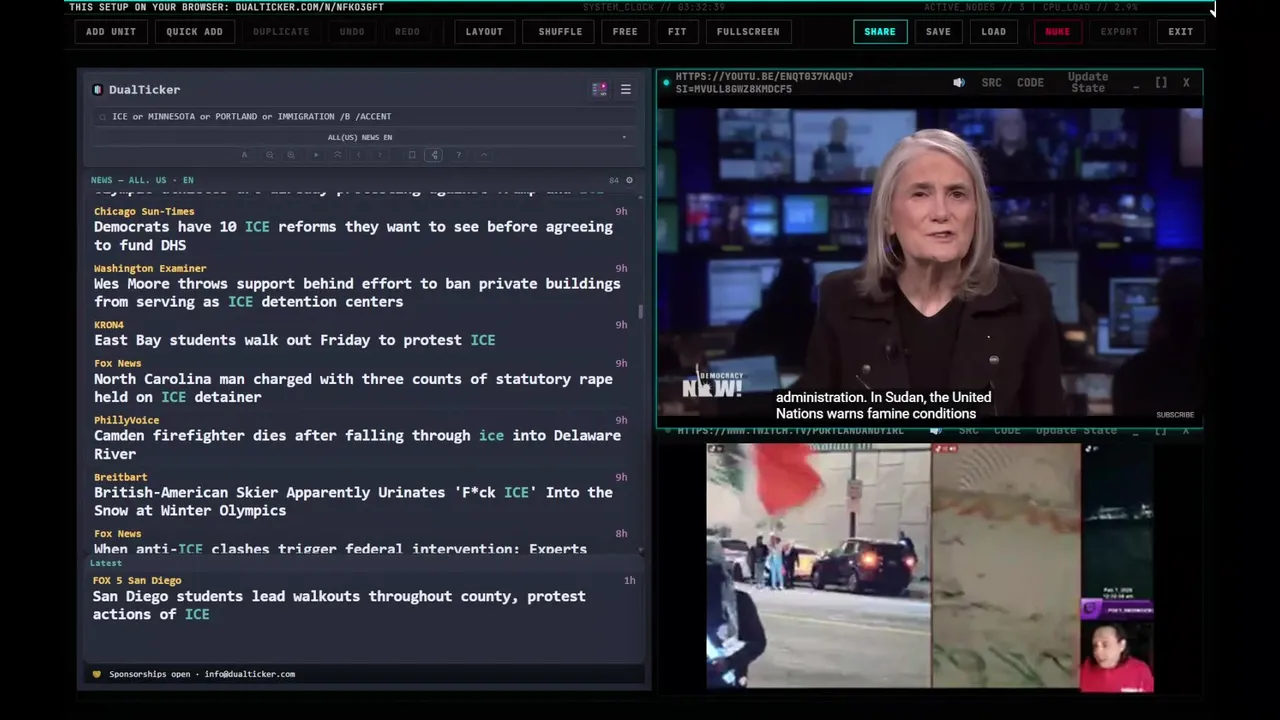
Task: Open the news feed settings gear
Action: (x=629, y=180)
